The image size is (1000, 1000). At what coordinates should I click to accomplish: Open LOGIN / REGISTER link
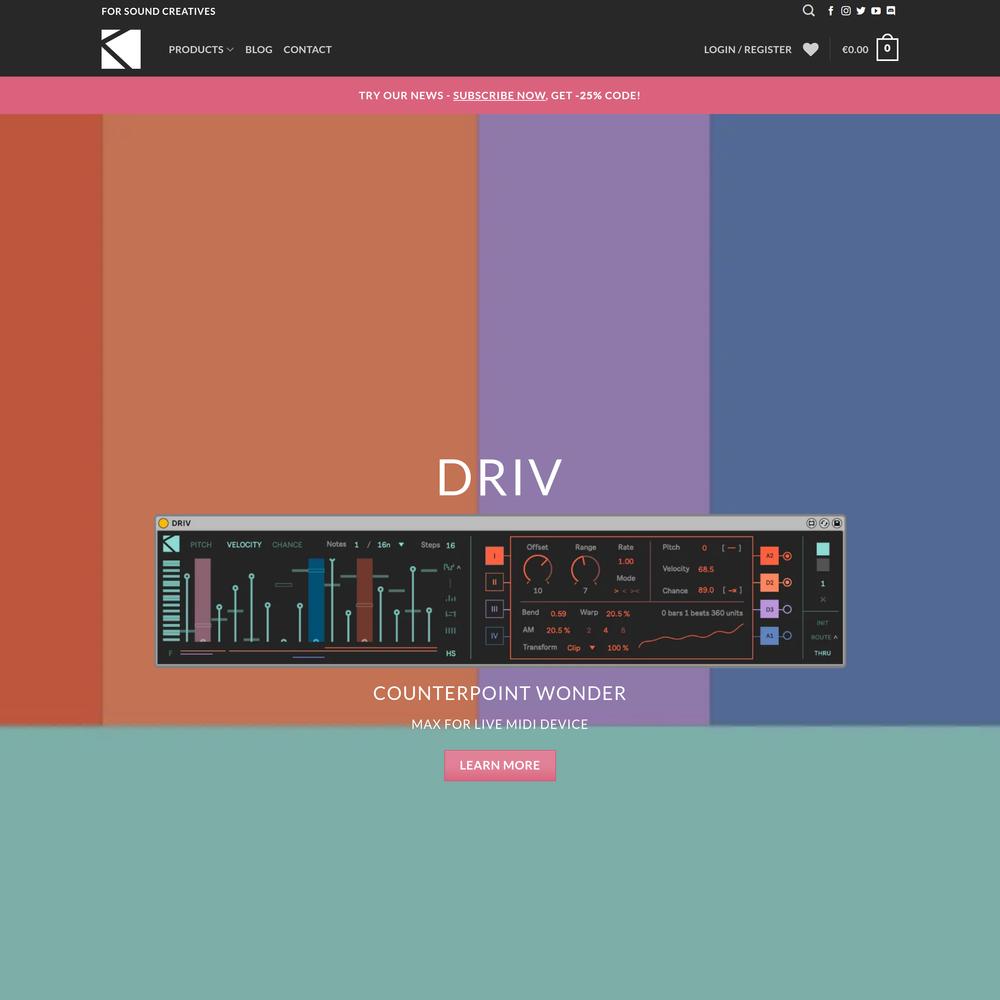(747, 49)
